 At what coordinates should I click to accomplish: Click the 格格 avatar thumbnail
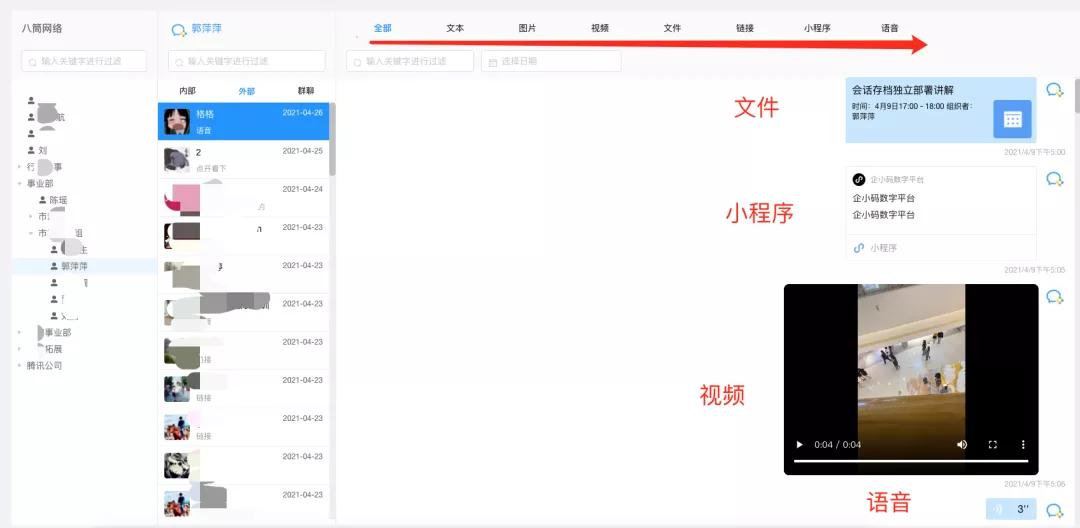point(177,121)
